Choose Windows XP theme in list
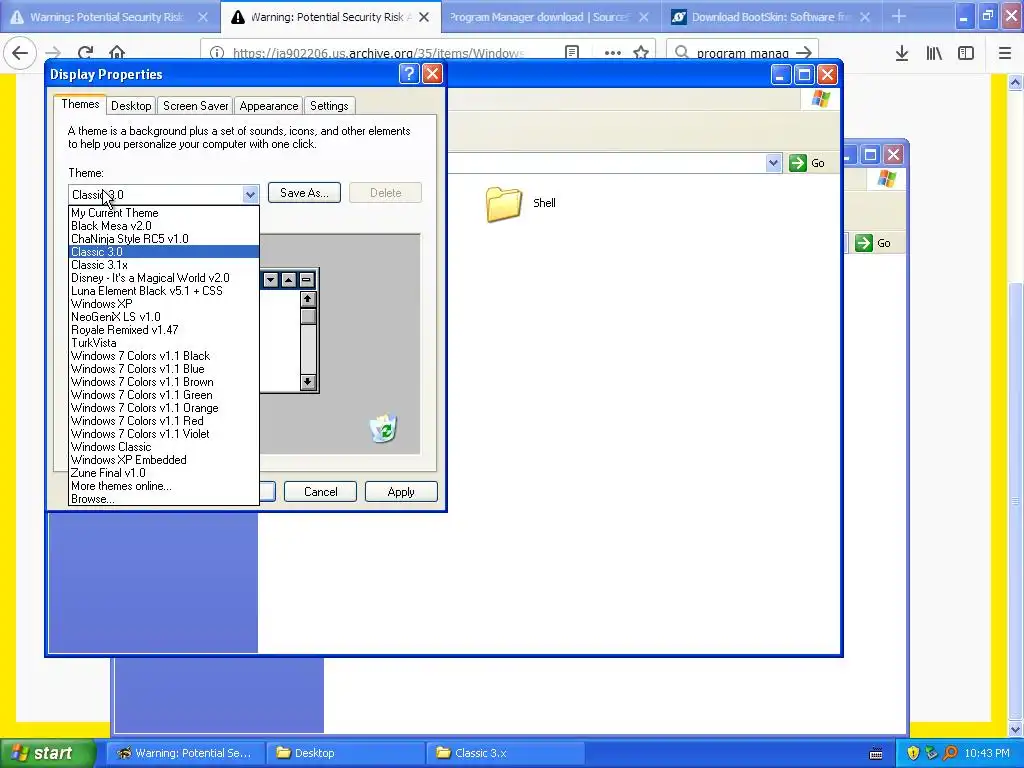The width and height of the screenshot is (1024, 768). [164, 304]
